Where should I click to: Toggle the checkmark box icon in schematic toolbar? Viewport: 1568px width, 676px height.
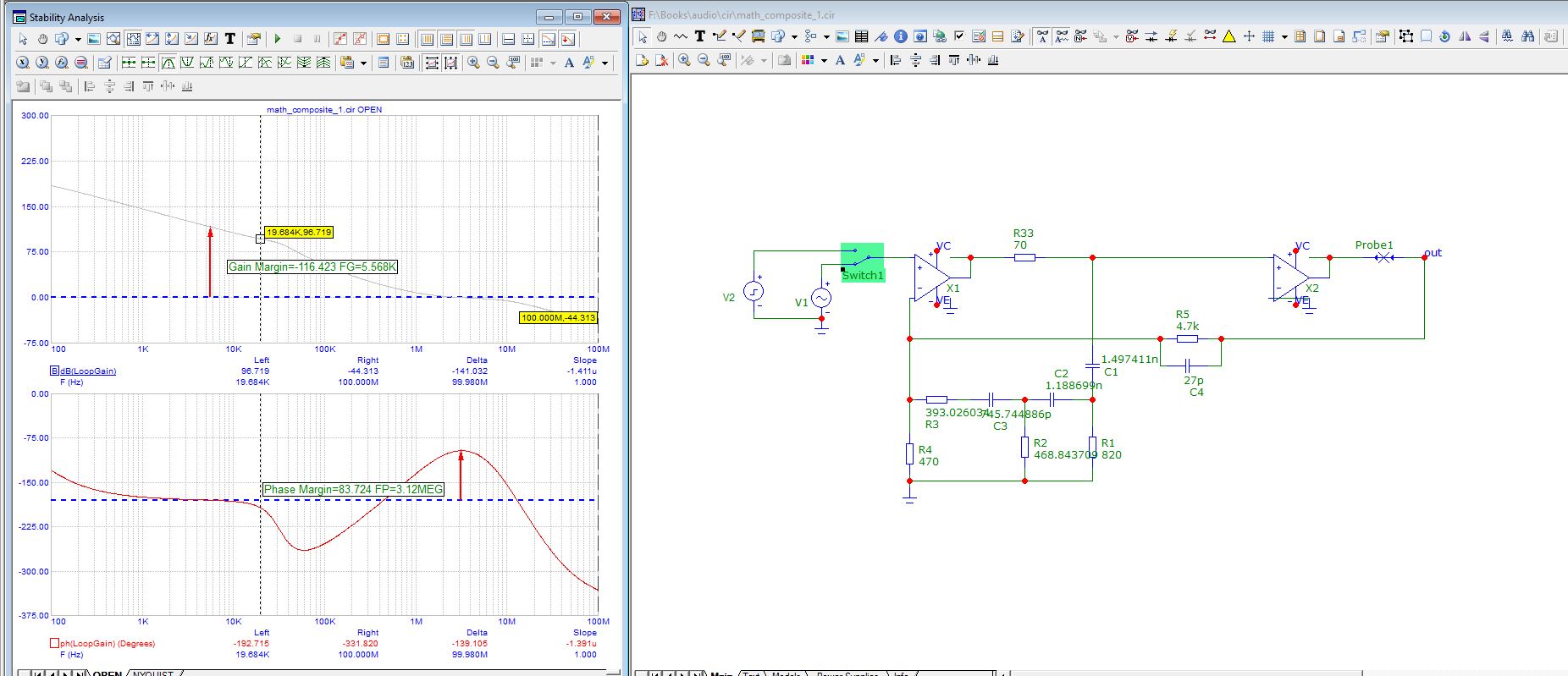point(958,36)
